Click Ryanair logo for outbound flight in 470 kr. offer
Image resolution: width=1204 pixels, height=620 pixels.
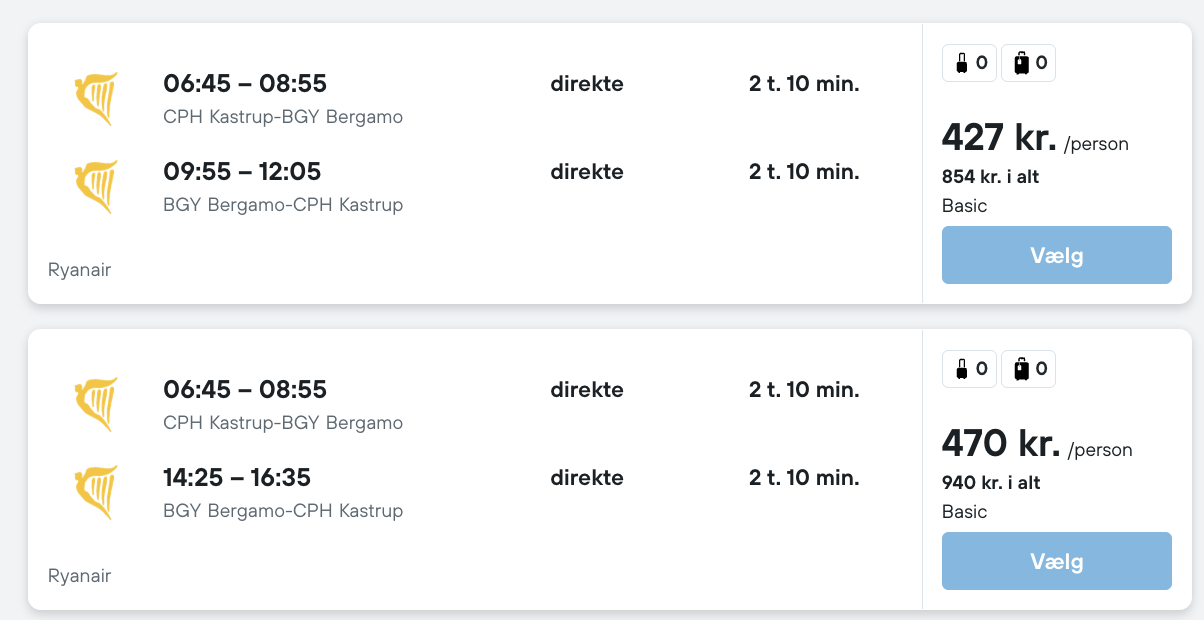[96, 404]
